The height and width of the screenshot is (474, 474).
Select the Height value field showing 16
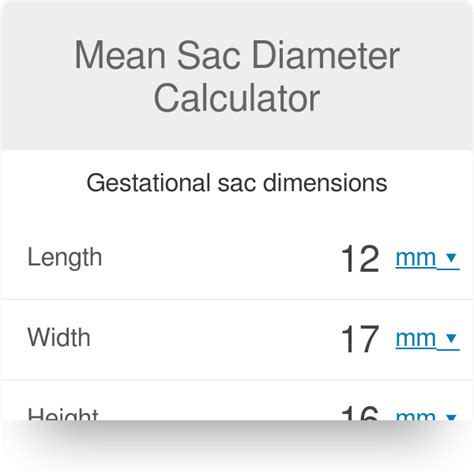tap(360, 413)
